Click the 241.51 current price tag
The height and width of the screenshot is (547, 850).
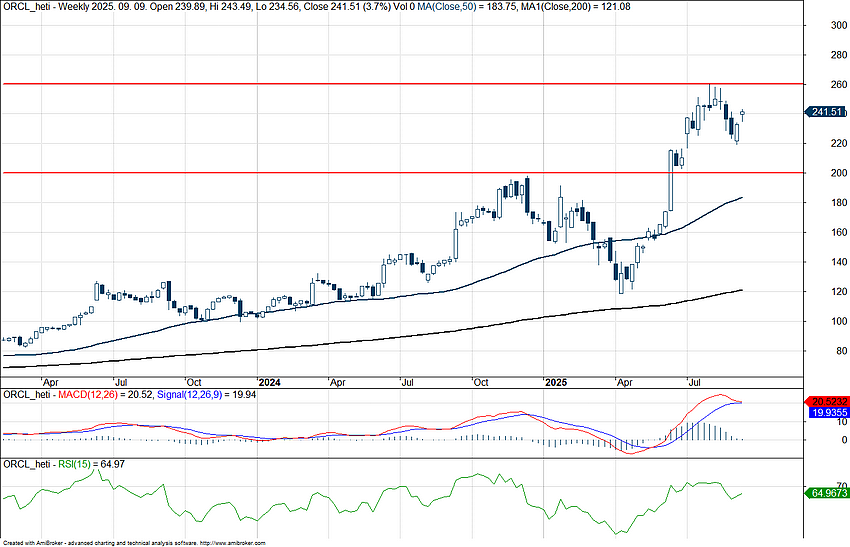coord(827,112)
